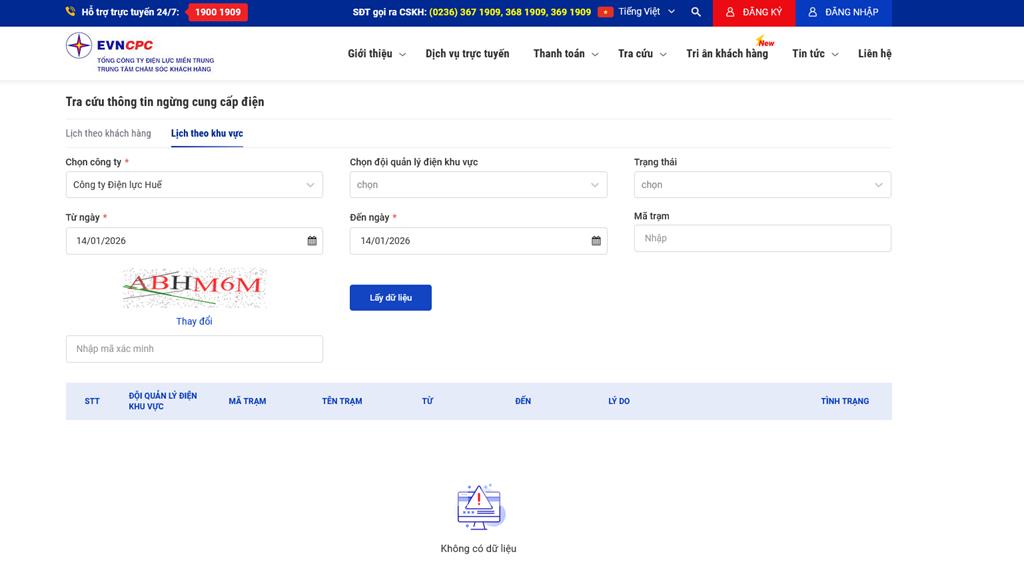Switch to Lịch theo khách hàng tab
Viewport: 1024px width, 580px height.
[108, 133]
